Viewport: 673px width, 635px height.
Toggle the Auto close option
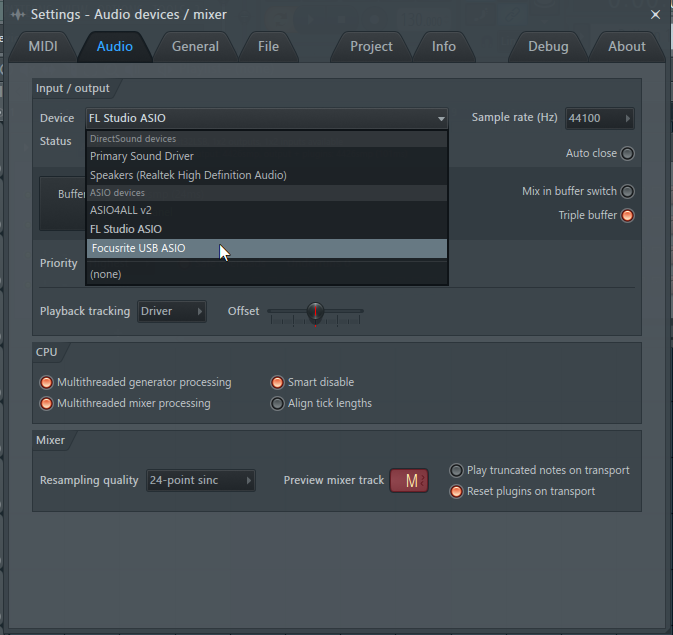click(627, 153)
